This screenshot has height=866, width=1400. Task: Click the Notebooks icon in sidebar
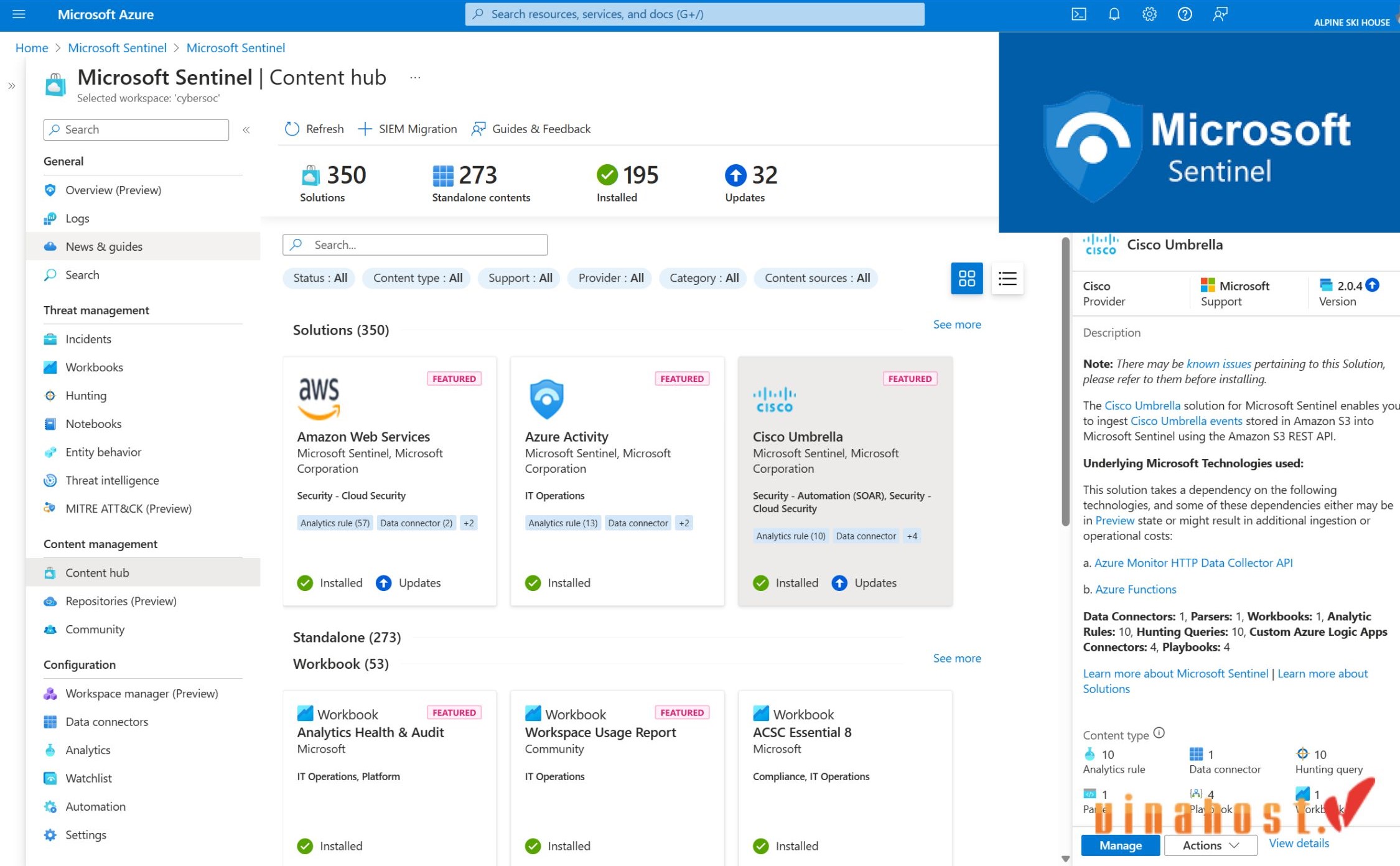tap(50, 424)
